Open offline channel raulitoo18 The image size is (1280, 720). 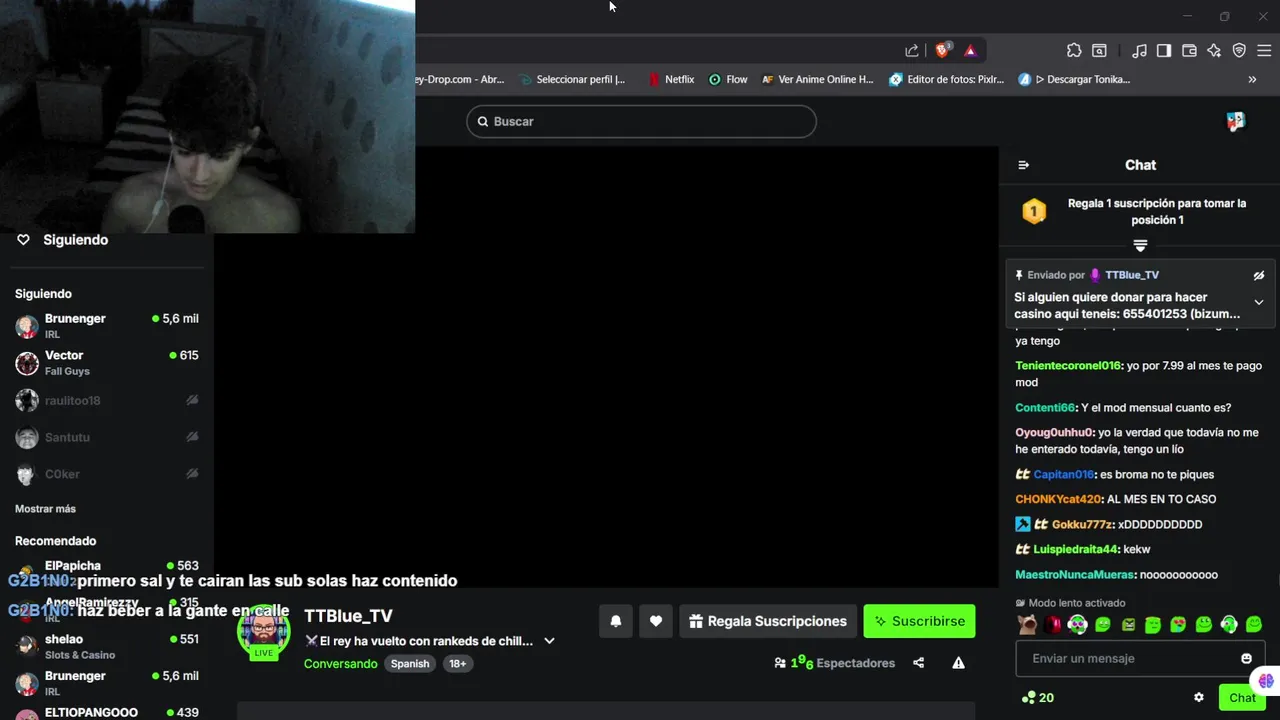point(107,400)
